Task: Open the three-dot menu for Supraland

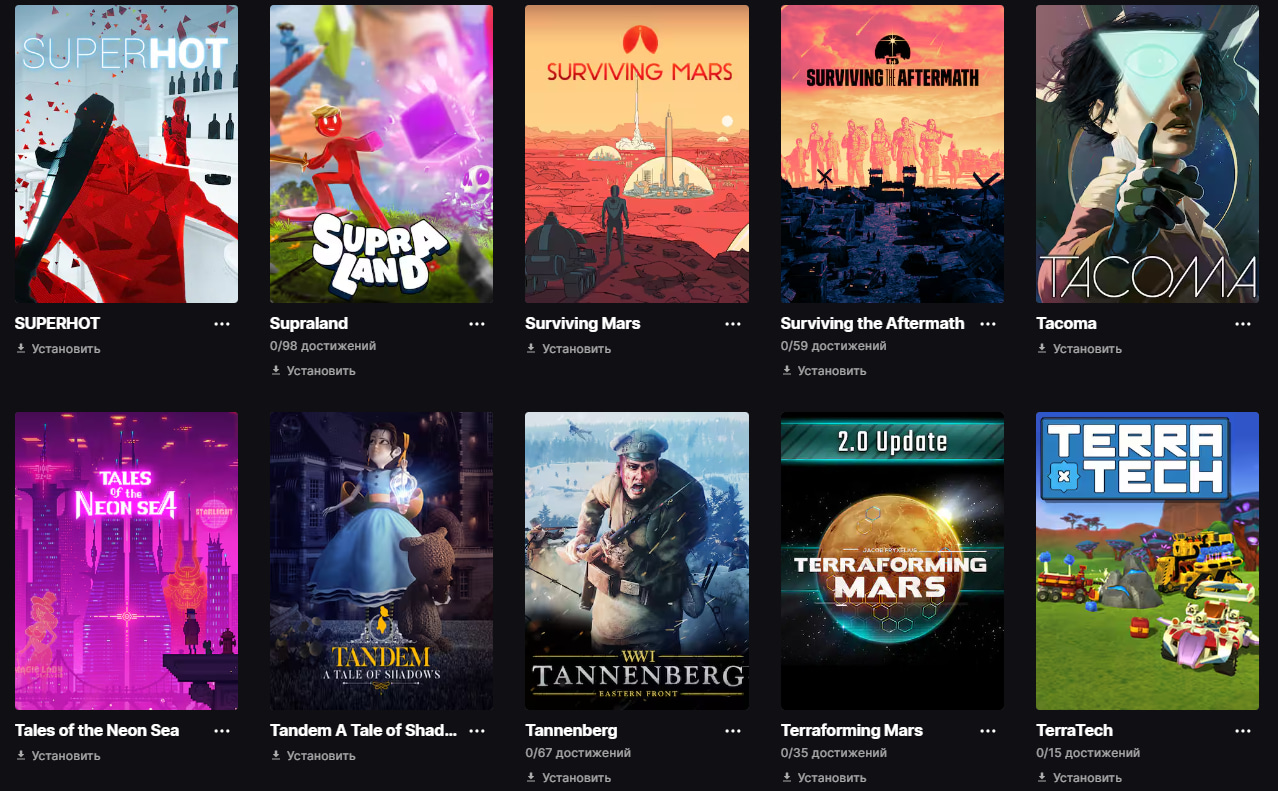Action: point(477,324)
